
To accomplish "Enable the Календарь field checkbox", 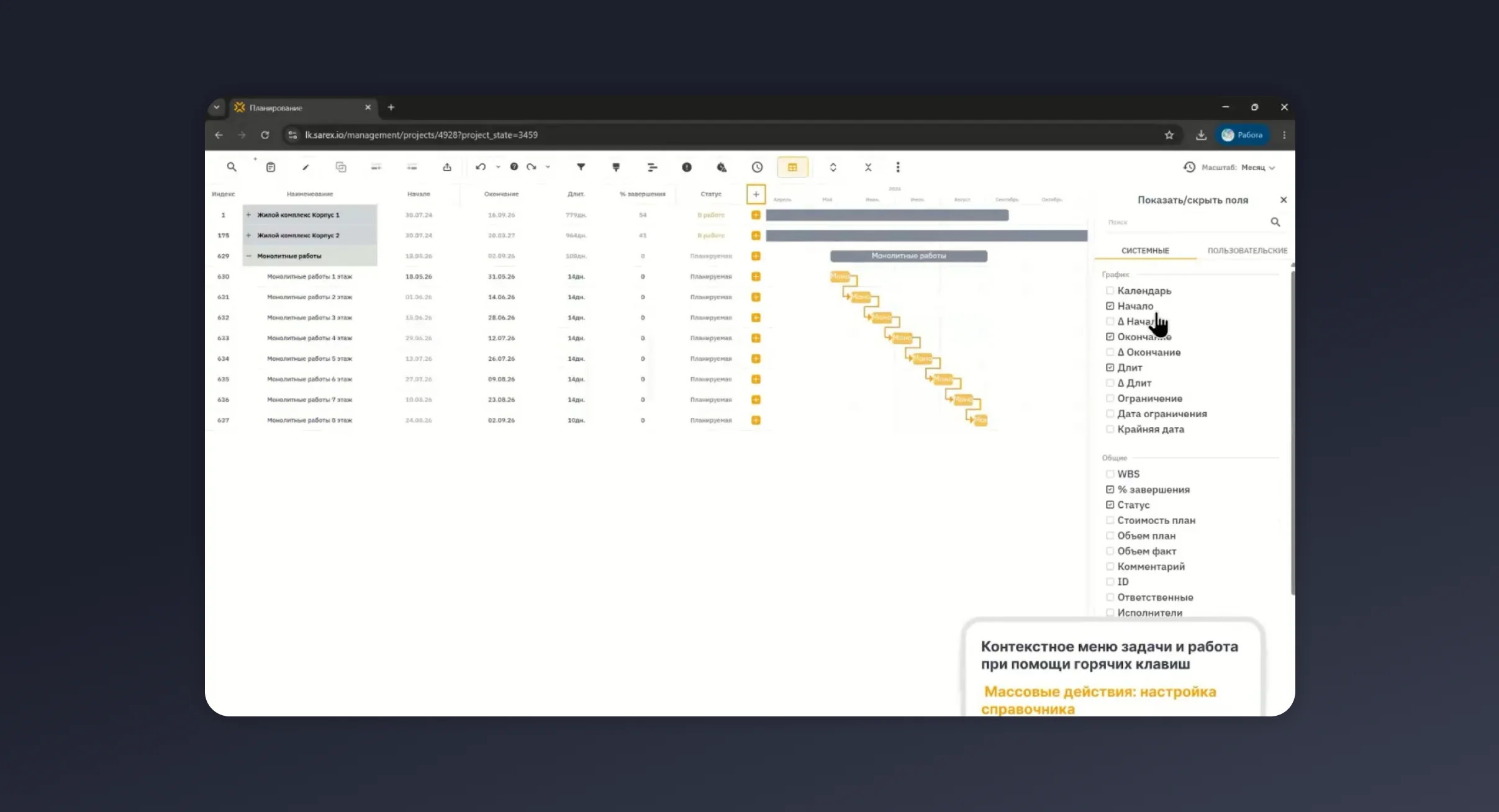I will click(x=1110, y=291).
